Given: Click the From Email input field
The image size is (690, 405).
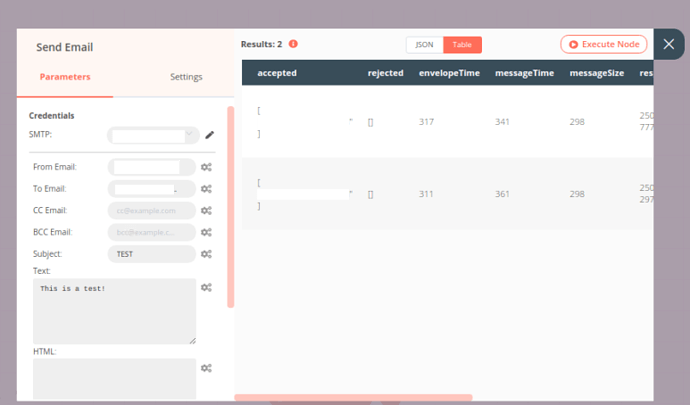Looking at the screenshot, I should pos(151,167).
